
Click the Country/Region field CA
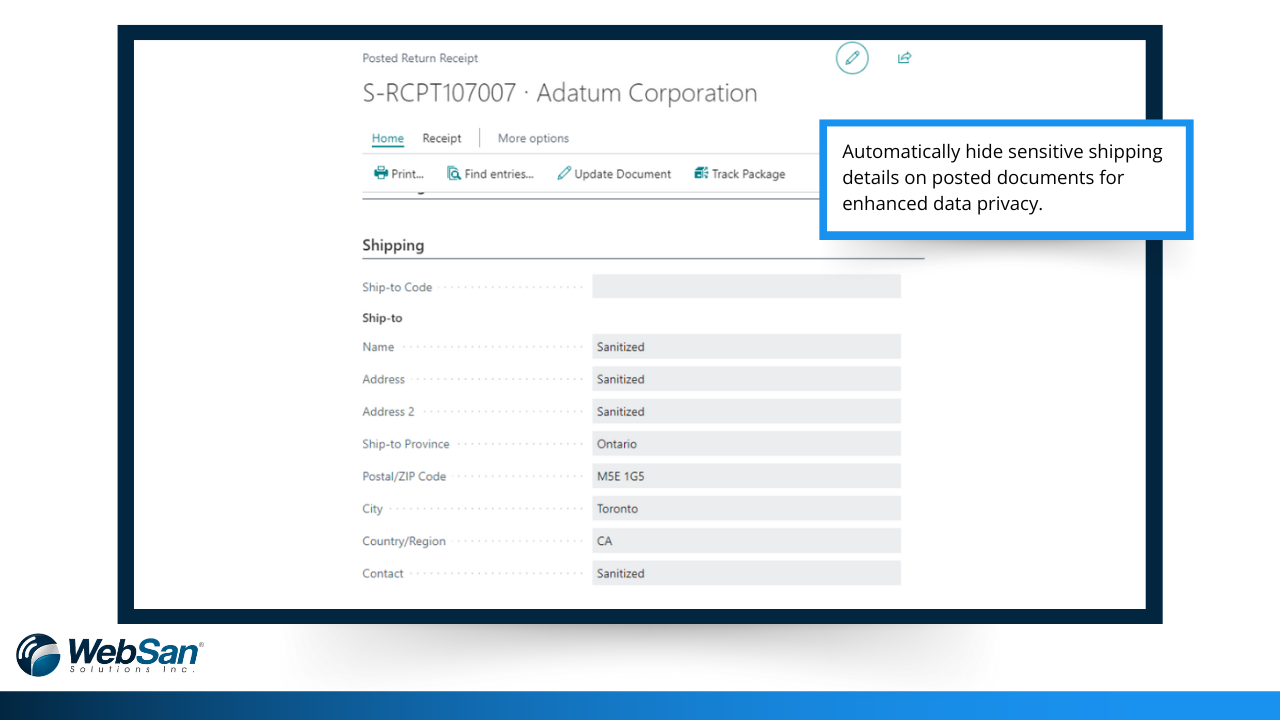pos(746,541)
